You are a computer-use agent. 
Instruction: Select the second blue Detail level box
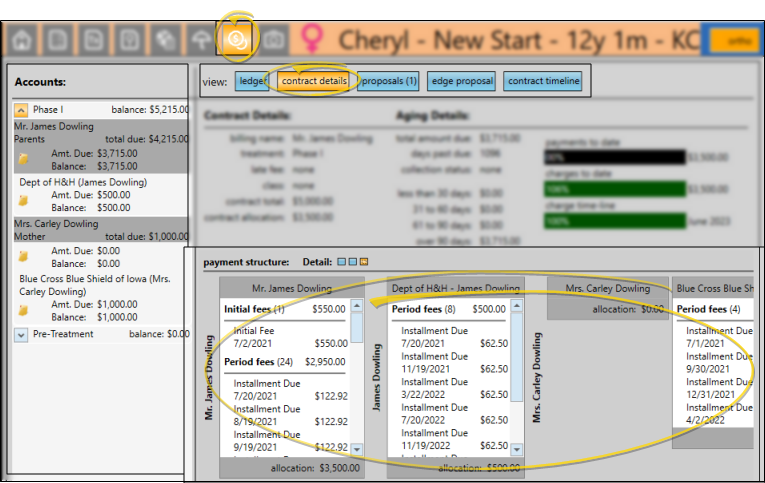[352, 262]
